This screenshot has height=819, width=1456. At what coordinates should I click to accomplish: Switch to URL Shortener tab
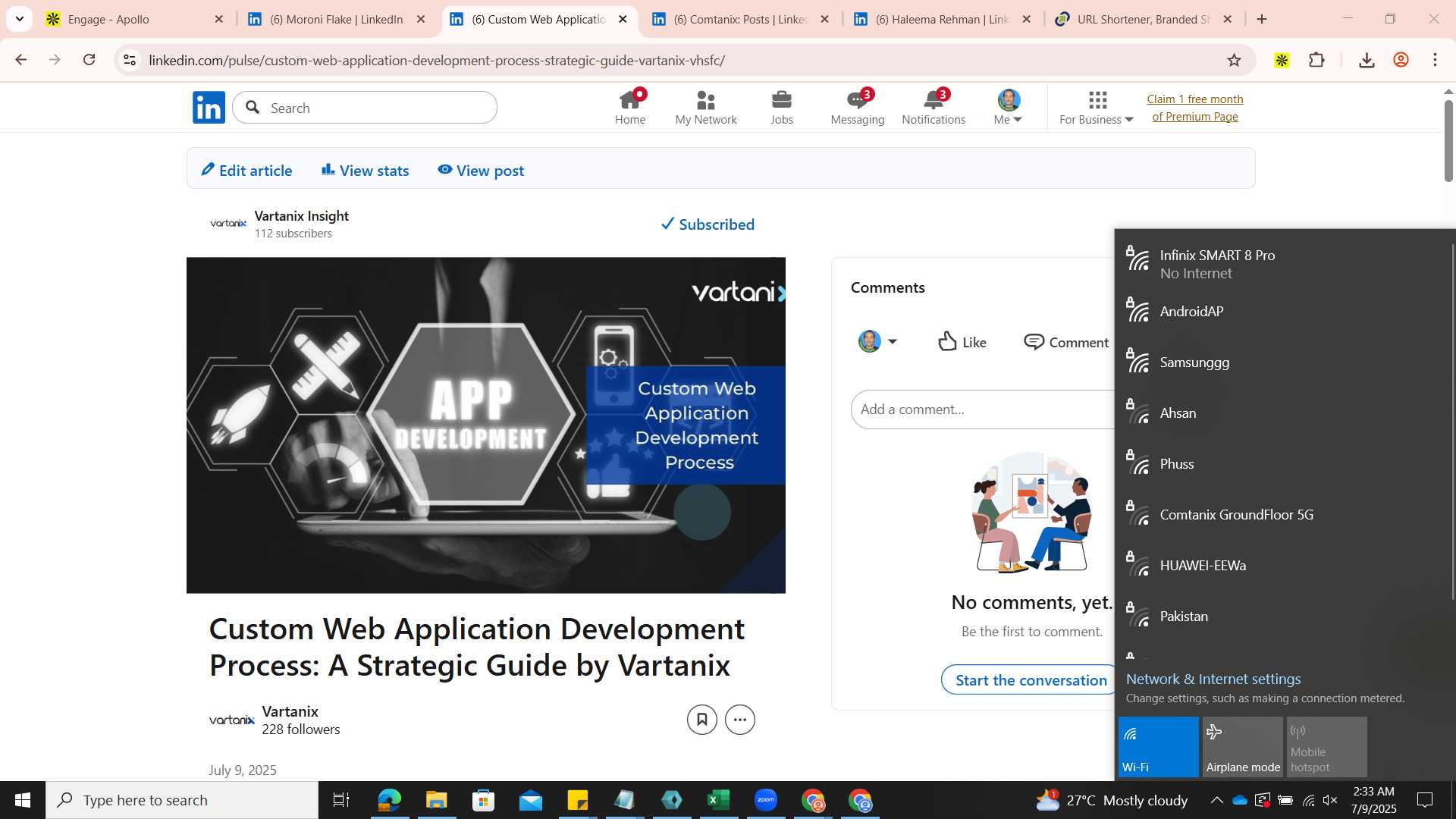1144,19
